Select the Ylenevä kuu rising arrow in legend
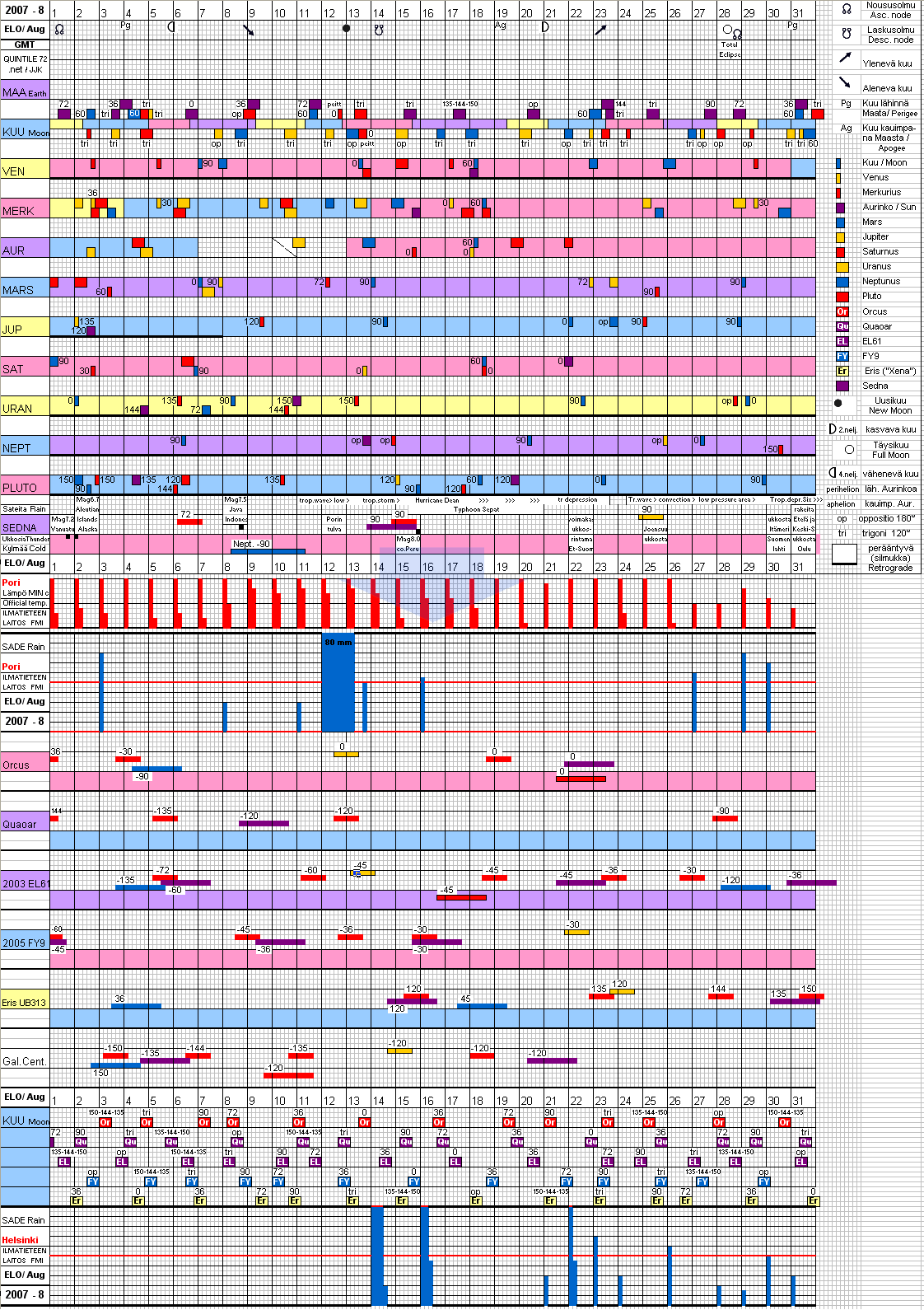 coord(845,58)
